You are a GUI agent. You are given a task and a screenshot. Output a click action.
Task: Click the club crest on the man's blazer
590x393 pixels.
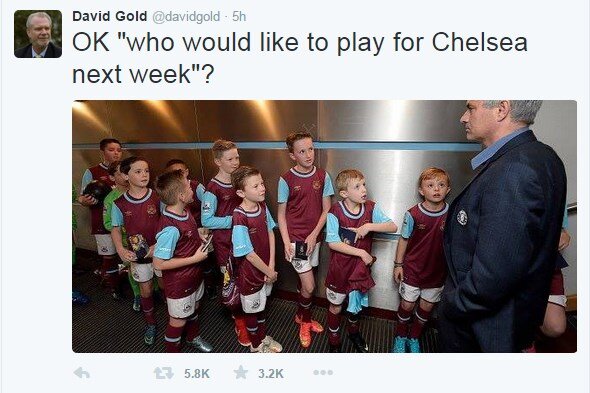(x=462, y=217)
